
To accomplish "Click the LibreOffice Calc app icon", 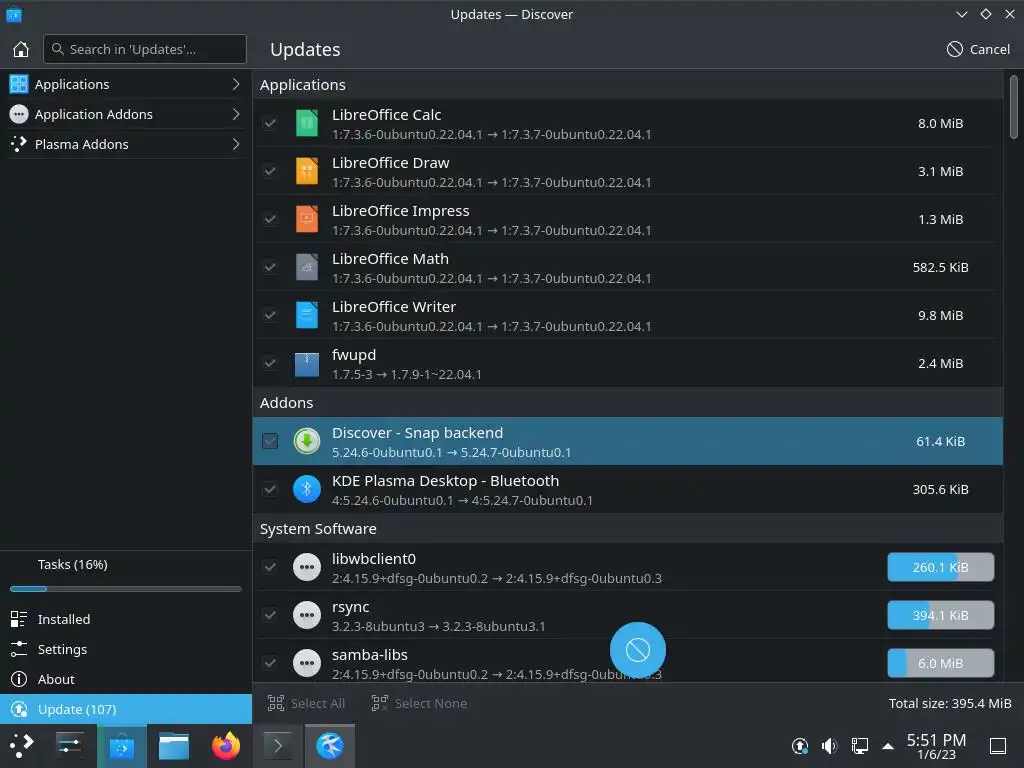I will pos(306,123).
